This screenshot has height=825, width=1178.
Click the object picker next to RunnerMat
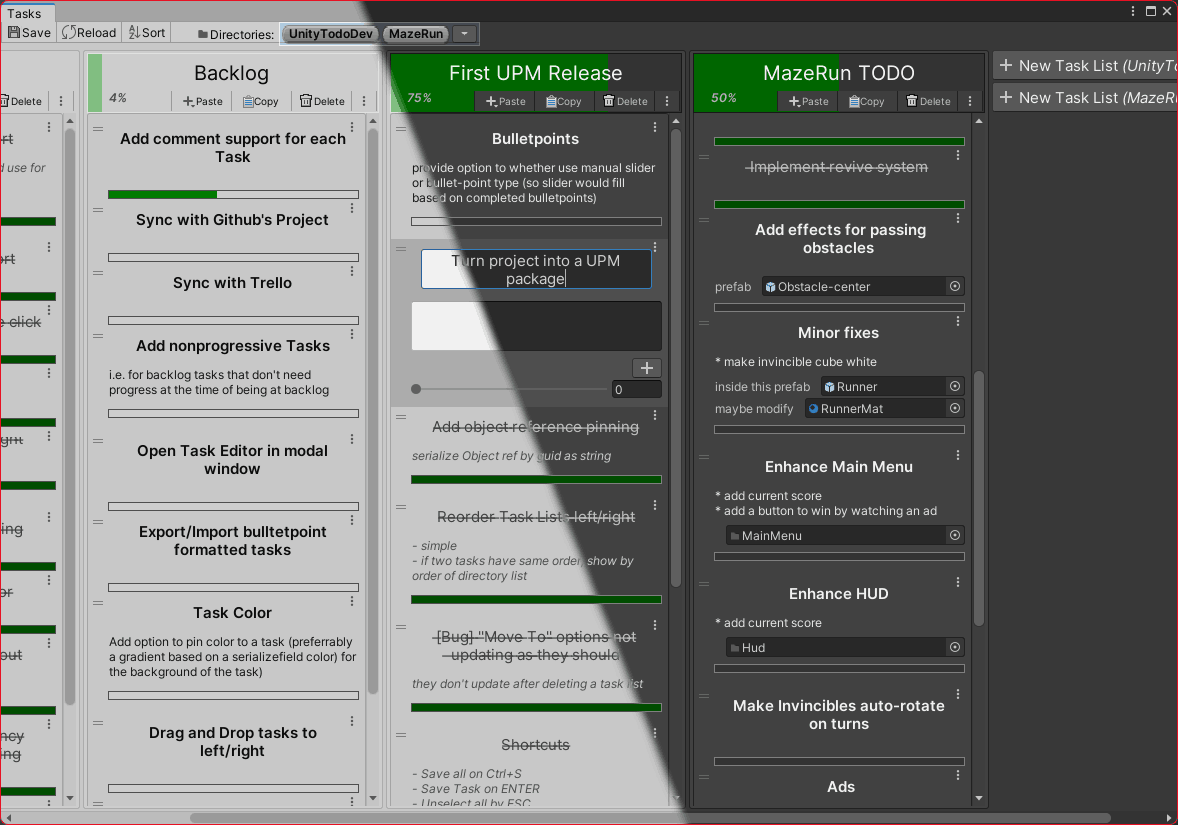(954, 409)
